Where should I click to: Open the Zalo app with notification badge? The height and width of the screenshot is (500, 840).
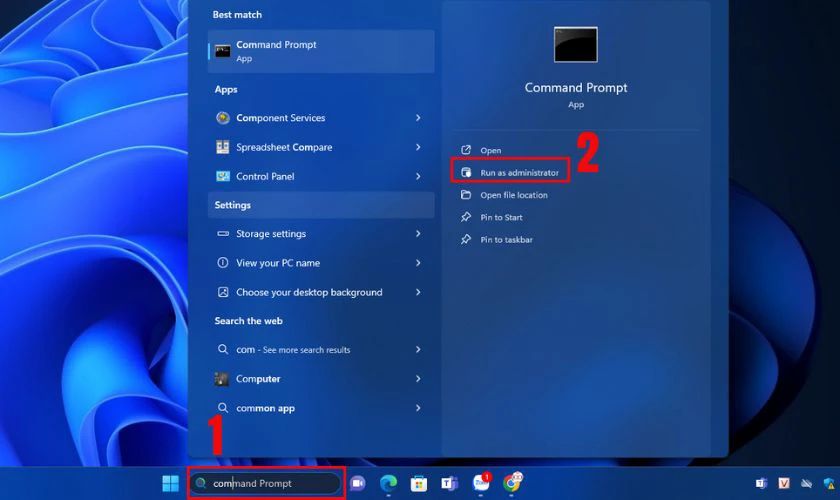pos(481,482)
